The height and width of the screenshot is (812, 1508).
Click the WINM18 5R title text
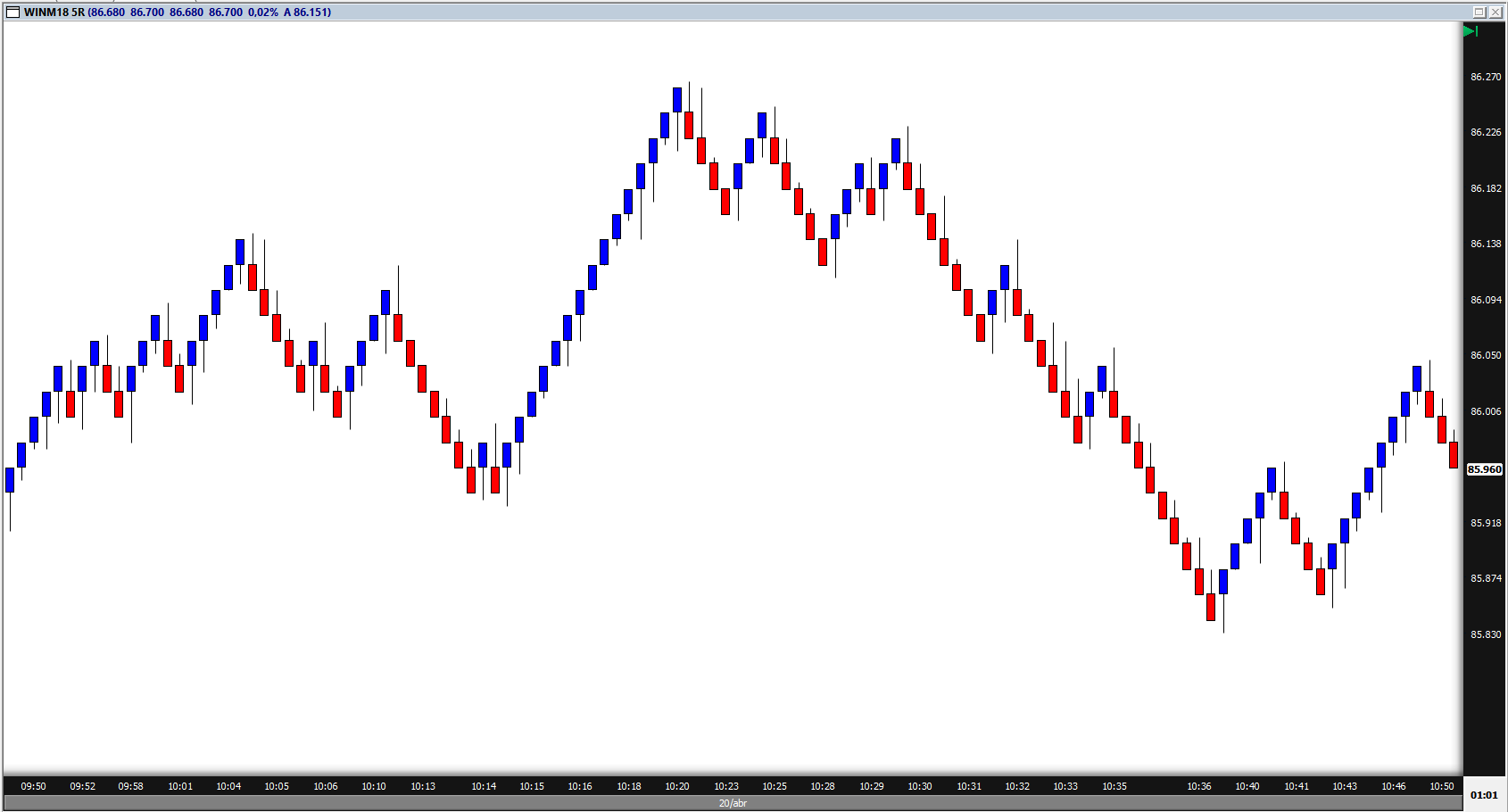(54, 12)
